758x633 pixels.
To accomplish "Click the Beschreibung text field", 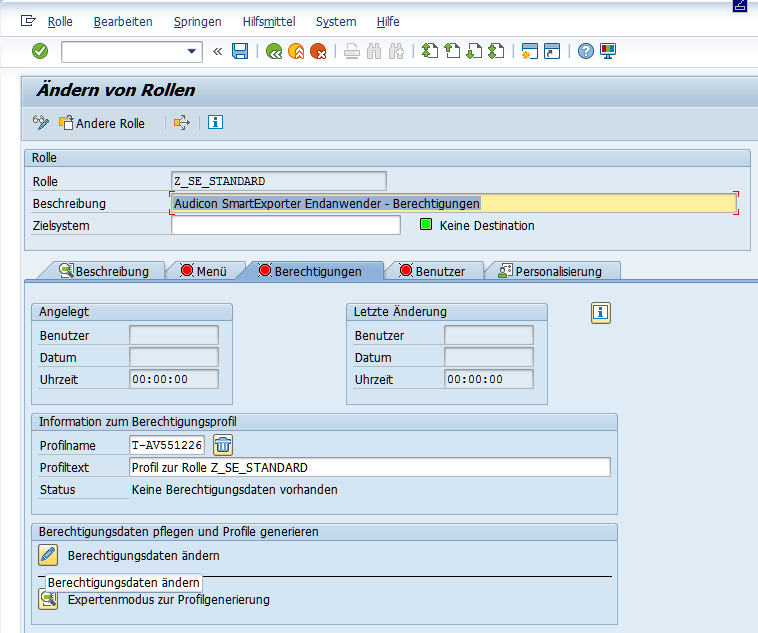I will coord(453,203).
